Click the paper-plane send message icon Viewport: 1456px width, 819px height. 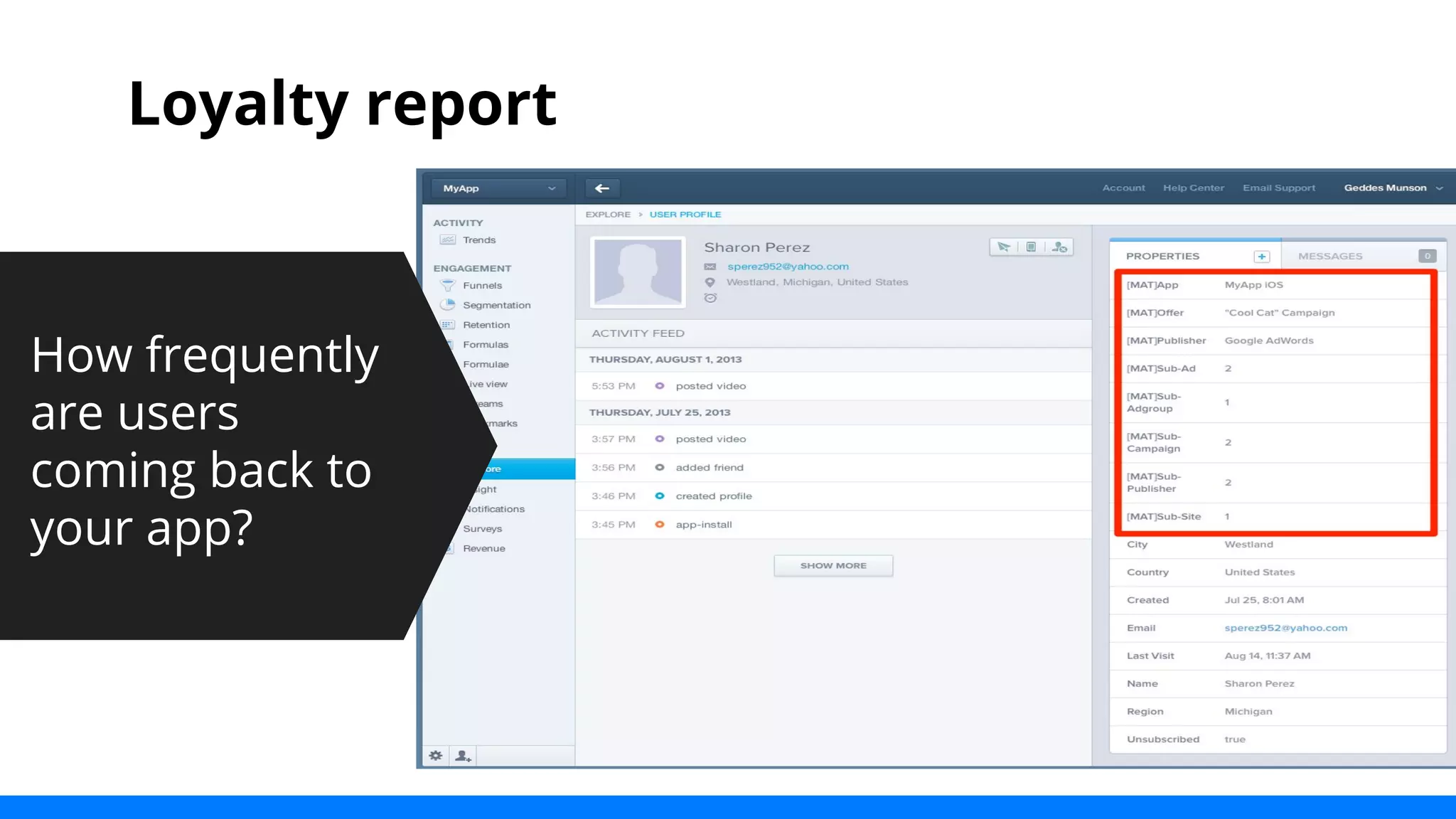click(1003, 247)
